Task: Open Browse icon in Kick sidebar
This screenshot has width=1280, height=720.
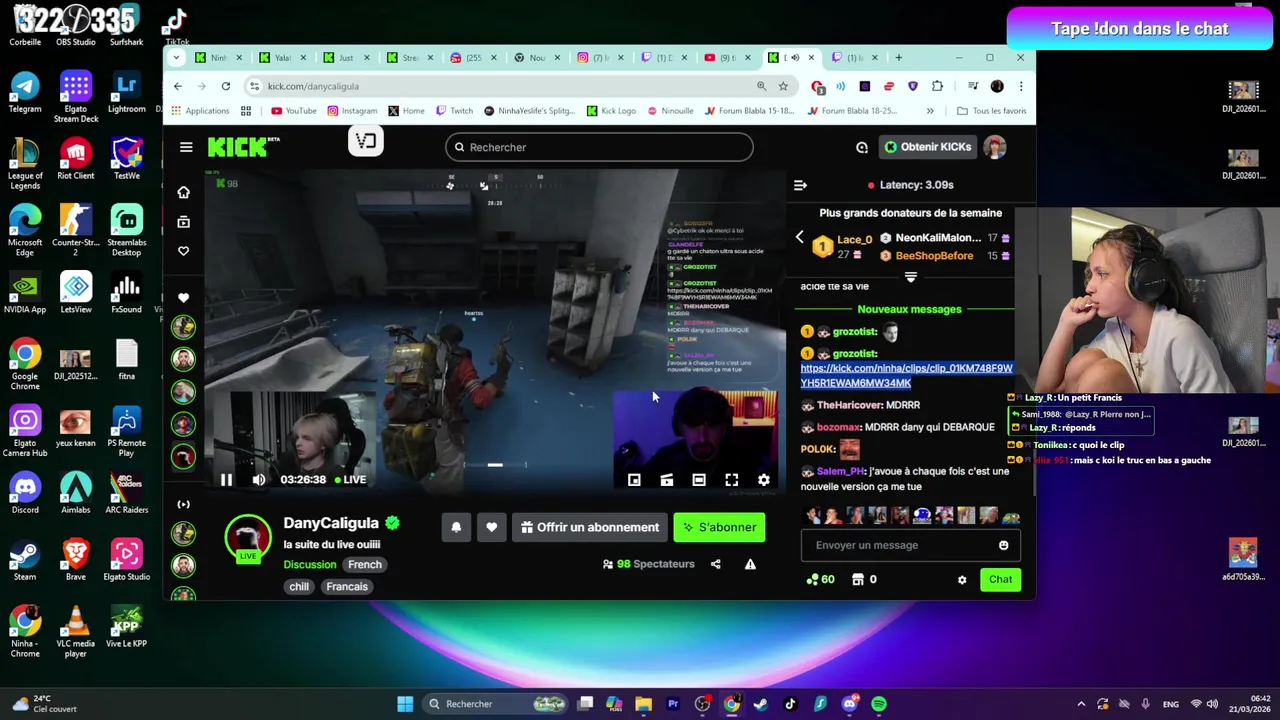Action: (183, 222)
